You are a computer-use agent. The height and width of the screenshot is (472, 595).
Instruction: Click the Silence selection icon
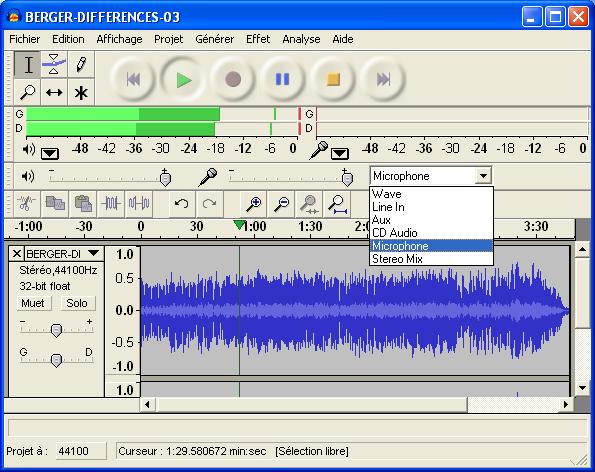(139, 204)
